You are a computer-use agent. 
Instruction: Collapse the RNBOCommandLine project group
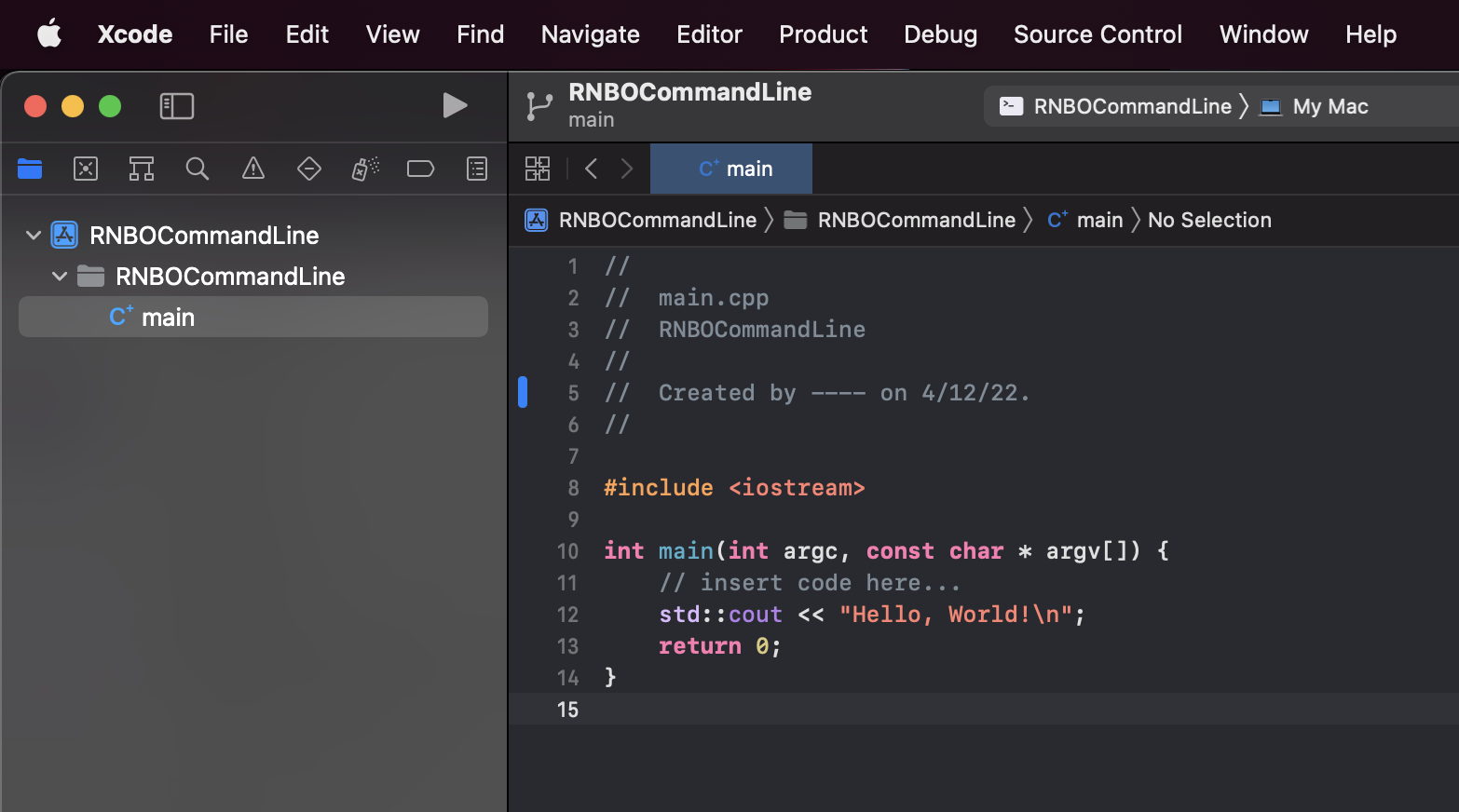34,235
